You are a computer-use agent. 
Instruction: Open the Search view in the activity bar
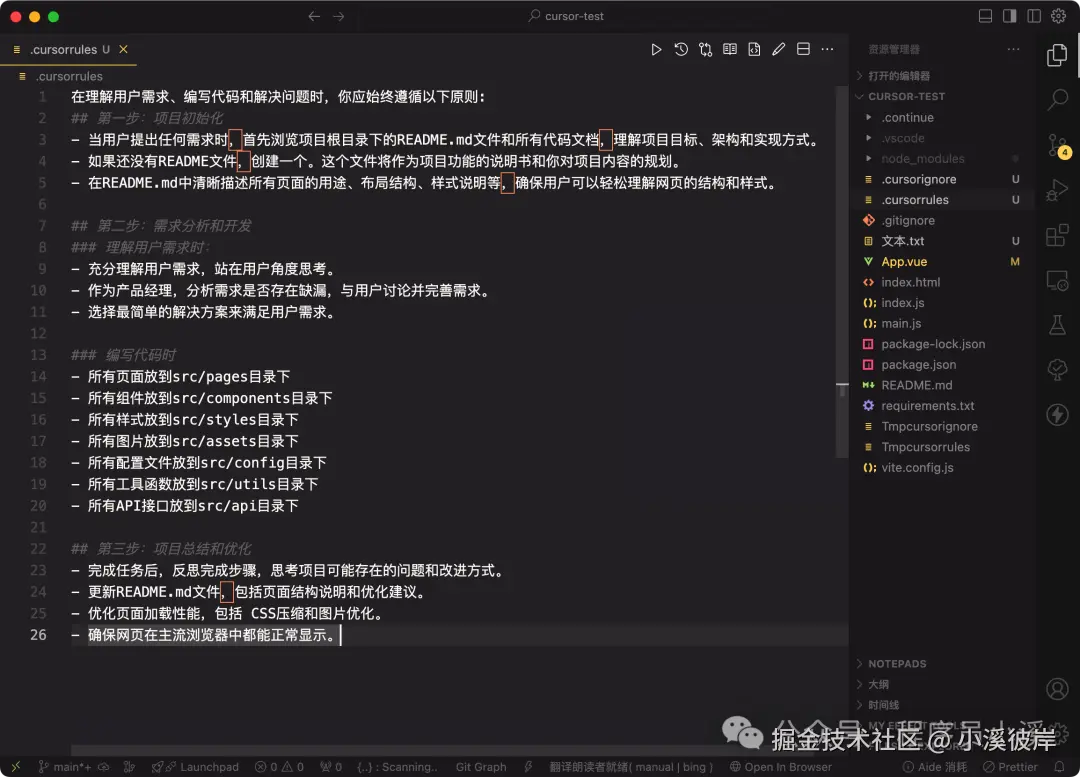pyautogui.click(x=1057, y=99)
